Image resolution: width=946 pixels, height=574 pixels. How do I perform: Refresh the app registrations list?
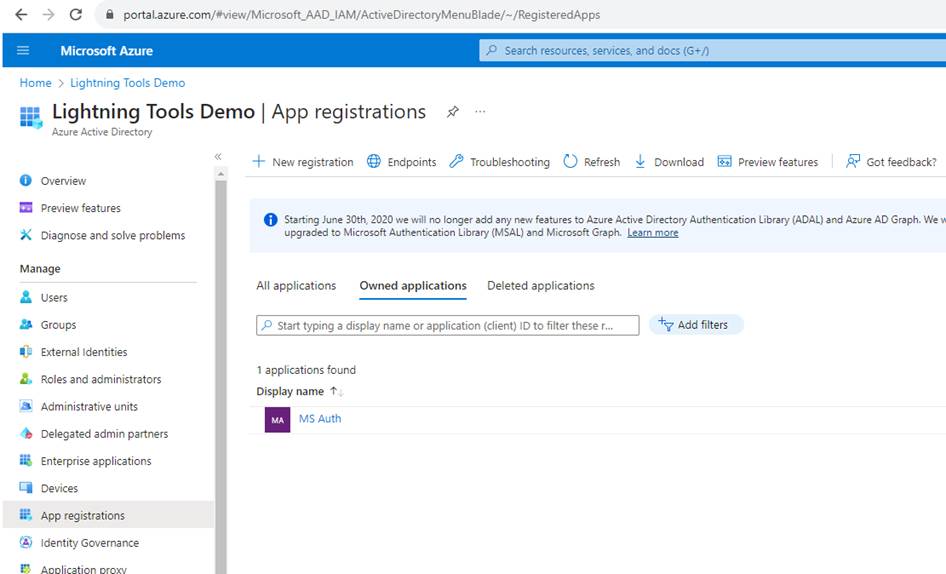592,162
